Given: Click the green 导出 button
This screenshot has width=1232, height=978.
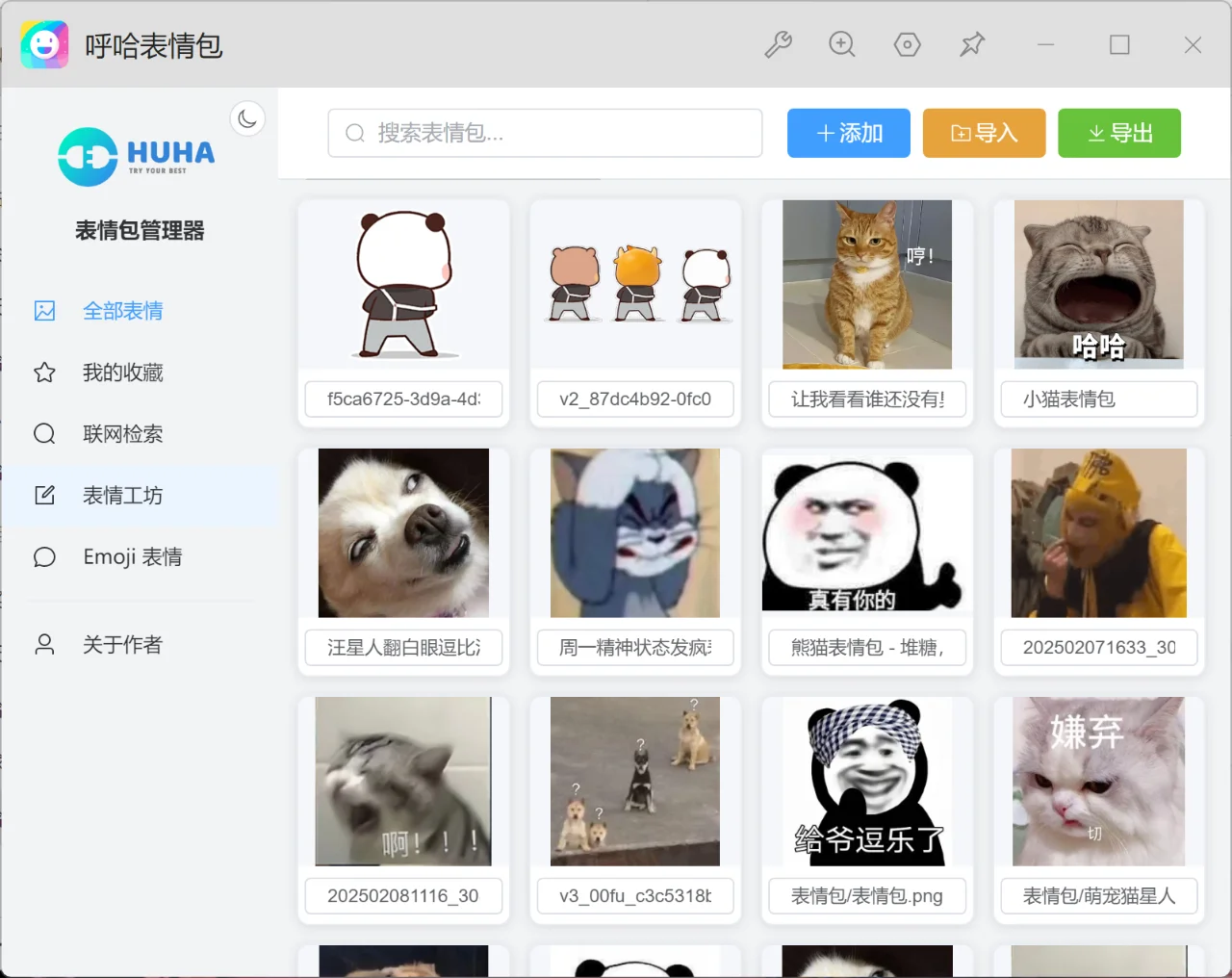Looking at the screenshot, I should [x=1119, y=133].
